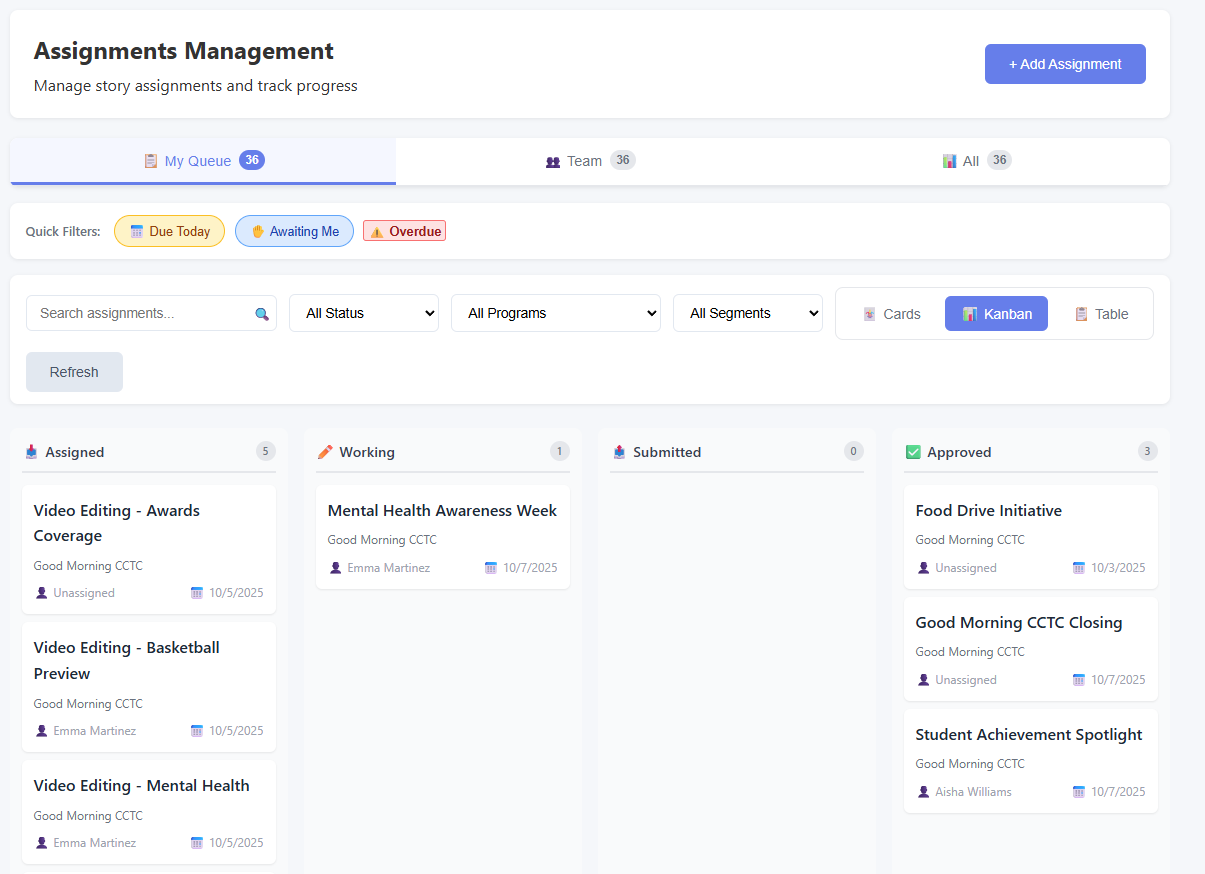Focus the Search assignments input field
Screen dimensions: 1205x874
[x=140, y=313]
